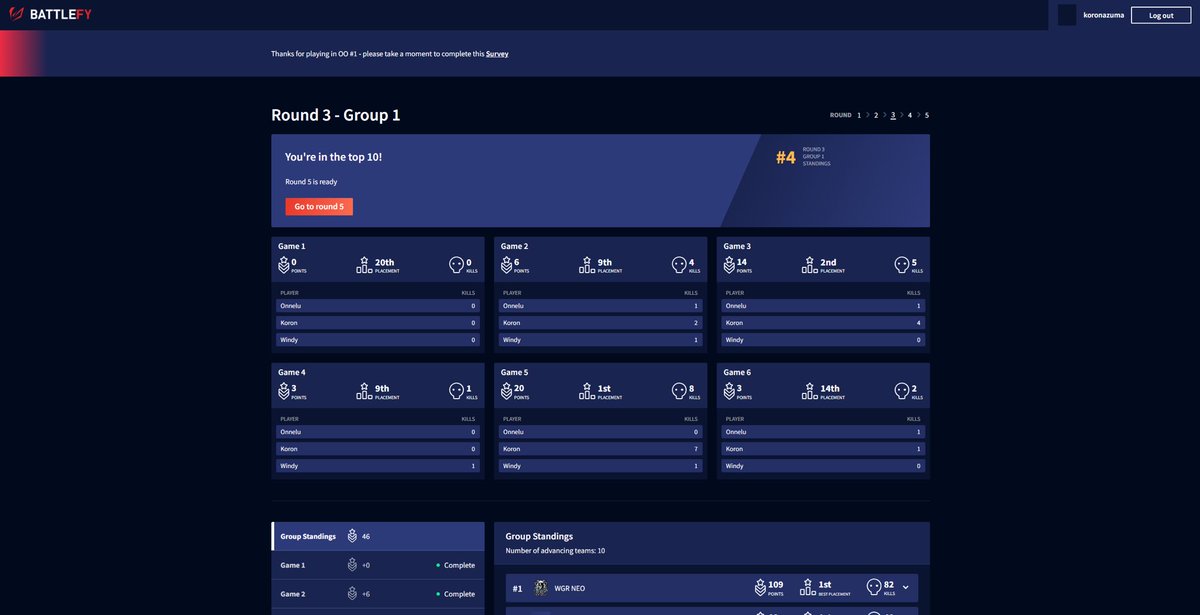The image size is (1200, 615).
Task: Click WGR NEO best placement icon
Action: [x=808, y=588]
